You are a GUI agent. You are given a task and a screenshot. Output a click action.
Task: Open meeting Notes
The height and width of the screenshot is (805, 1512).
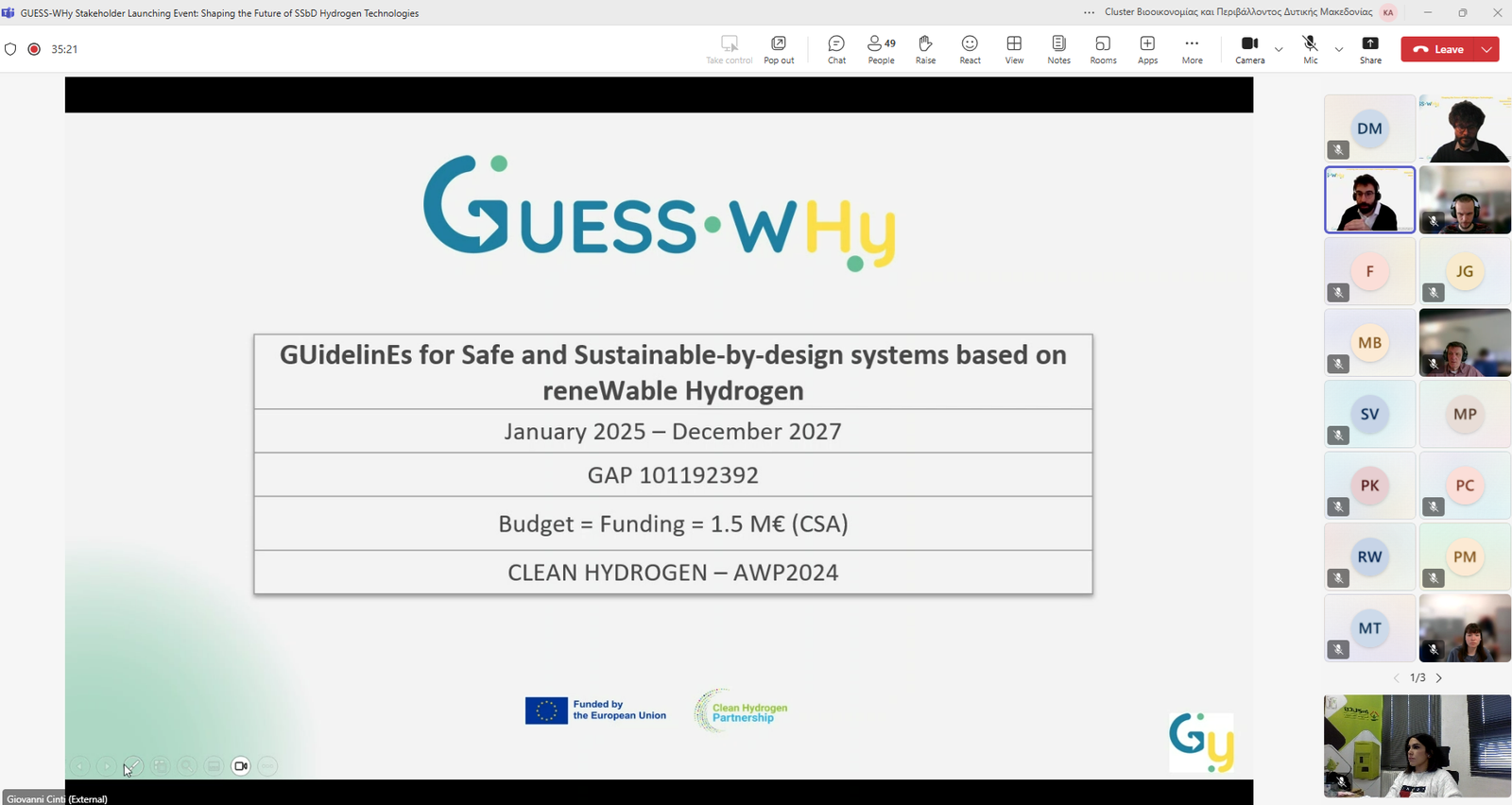point(1058,49)
